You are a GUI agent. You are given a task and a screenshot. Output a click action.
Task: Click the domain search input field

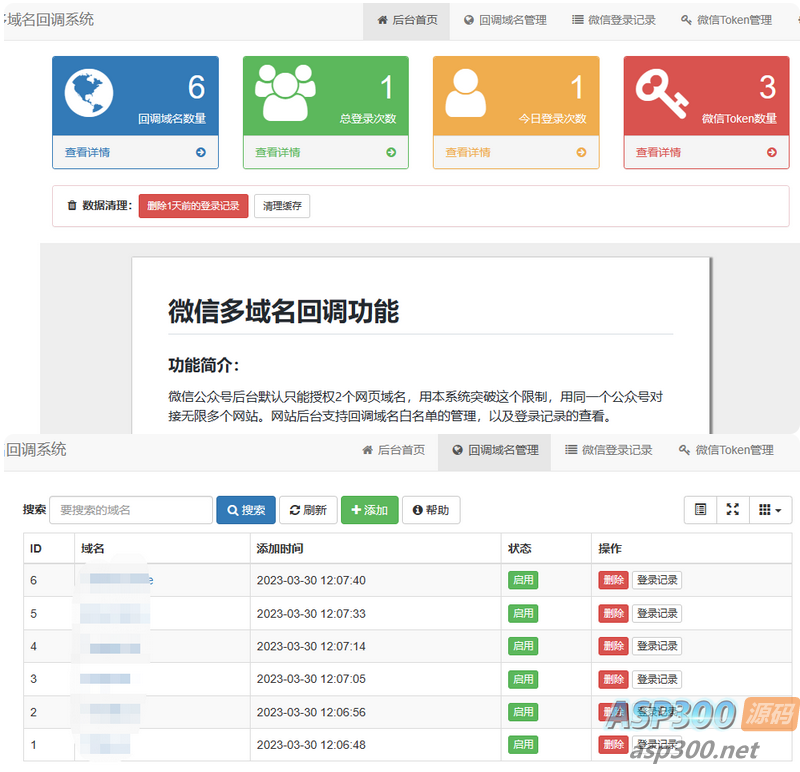[130, 510]
